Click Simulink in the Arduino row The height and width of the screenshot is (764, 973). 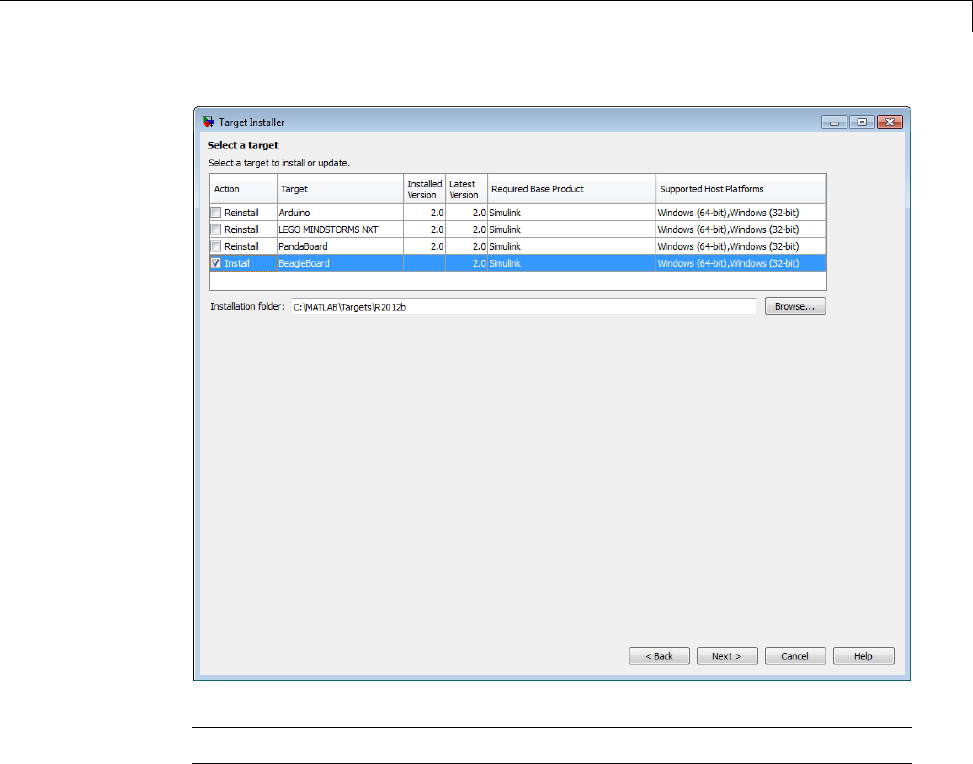click(x=505, y=212)
